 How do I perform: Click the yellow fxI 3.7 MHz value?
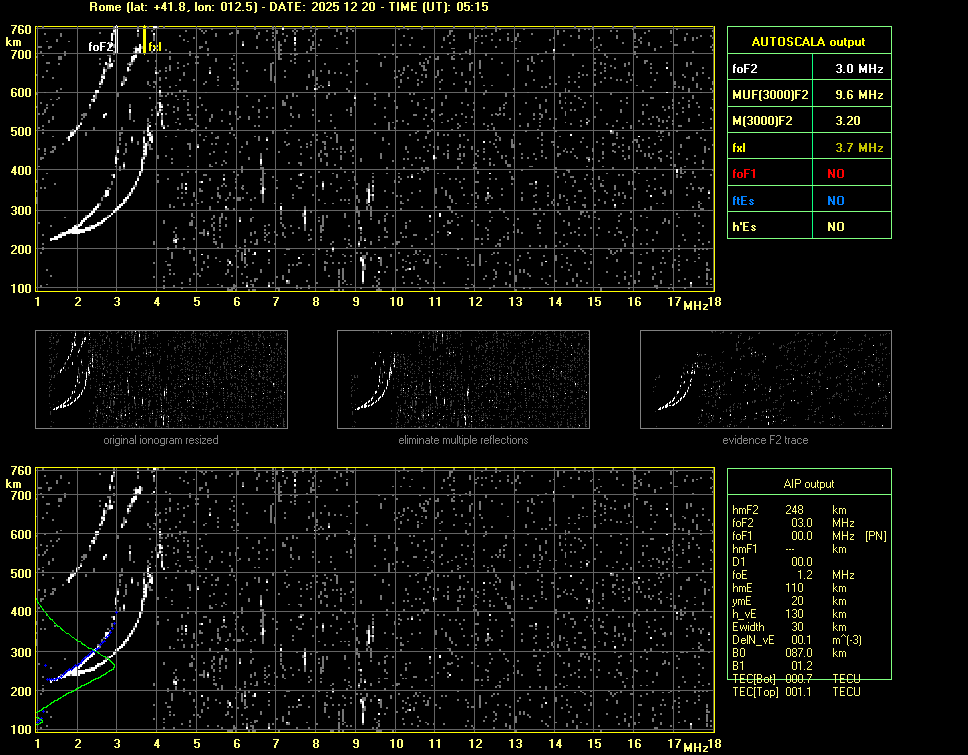(x=849, y=148)
